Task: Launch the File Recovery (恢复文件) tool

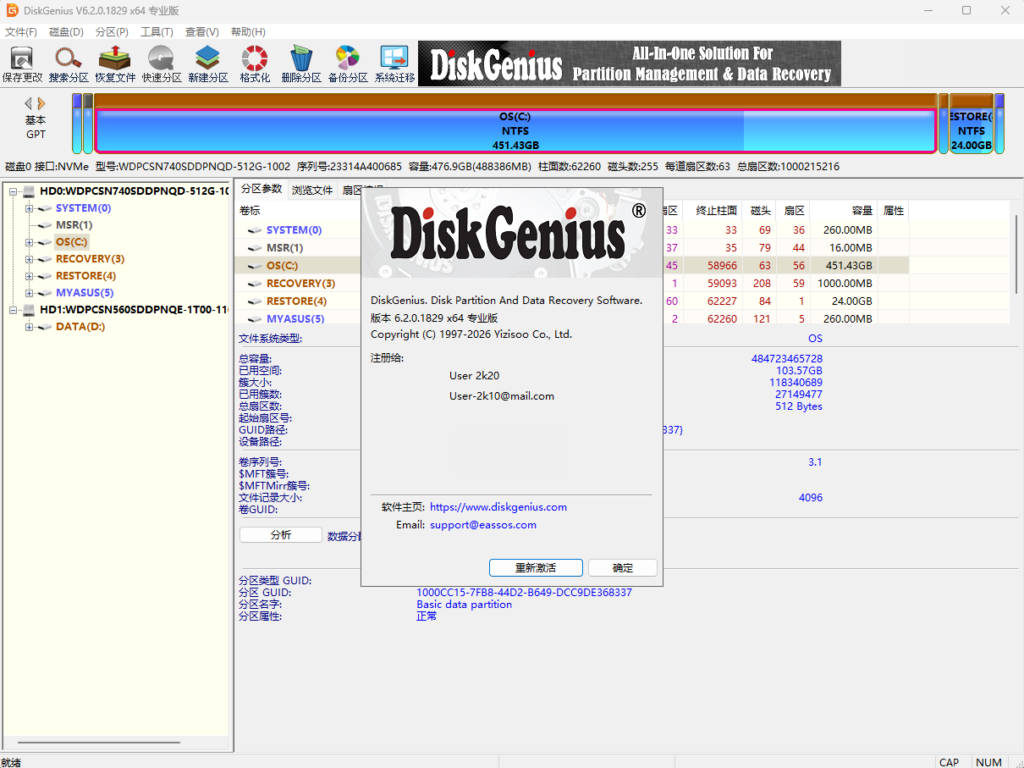Action: (115, 64)
